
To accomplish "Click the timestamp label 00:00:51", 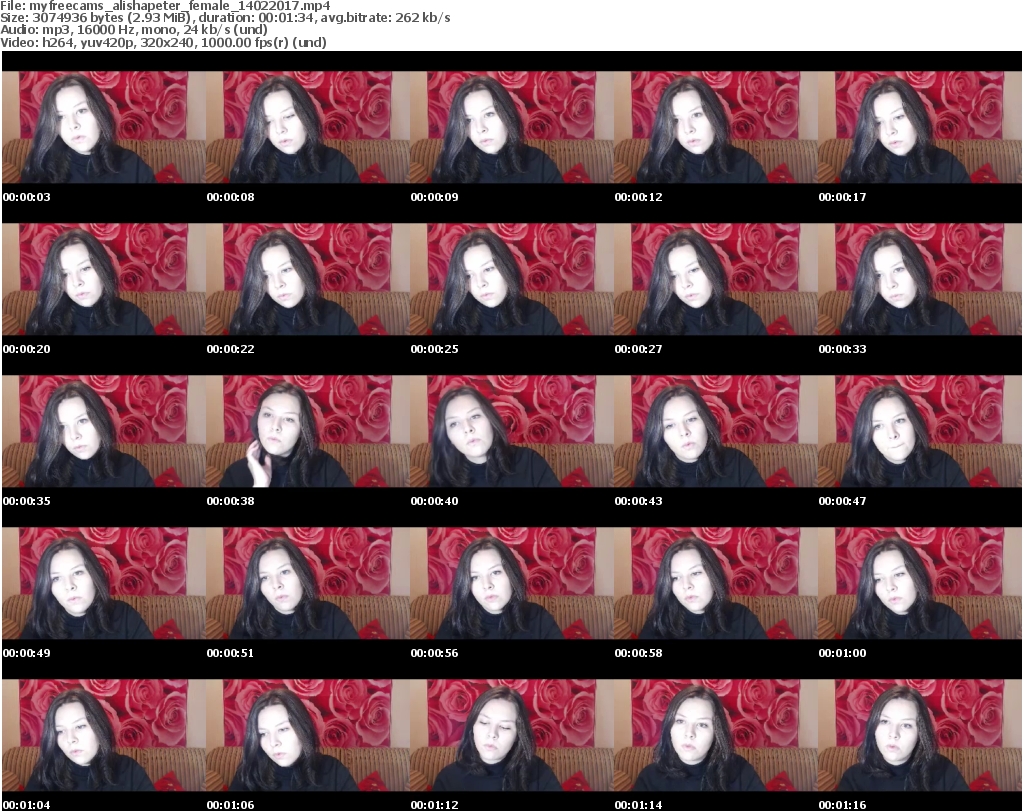I will (231, 653).
